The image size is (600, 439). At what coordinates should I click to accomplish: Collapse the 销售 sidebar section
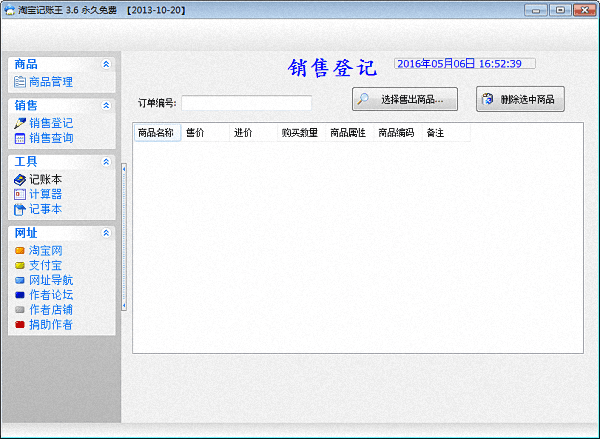(106, 105)
